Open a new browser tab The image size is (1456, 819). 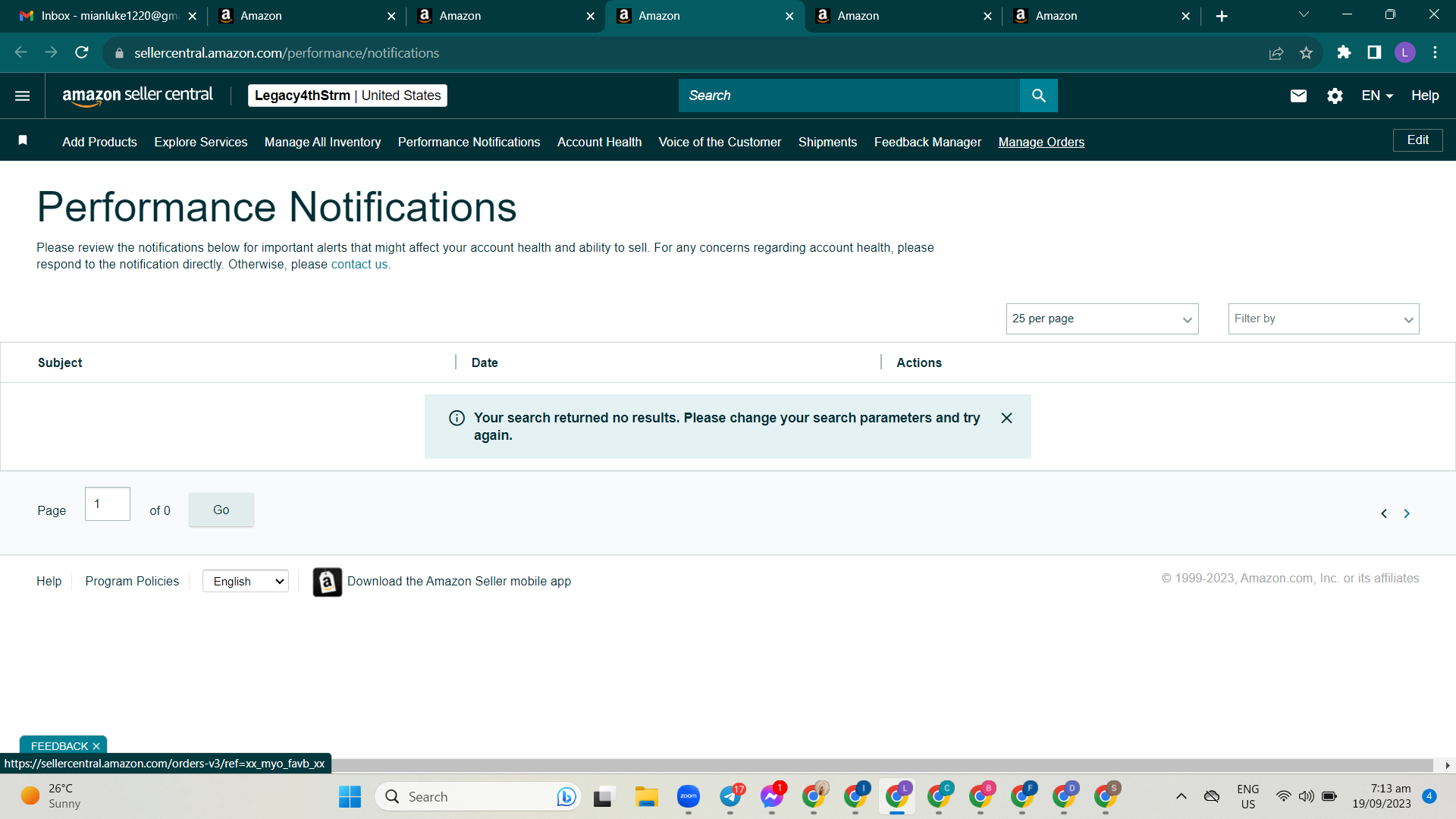click(x=1222, y=16)
